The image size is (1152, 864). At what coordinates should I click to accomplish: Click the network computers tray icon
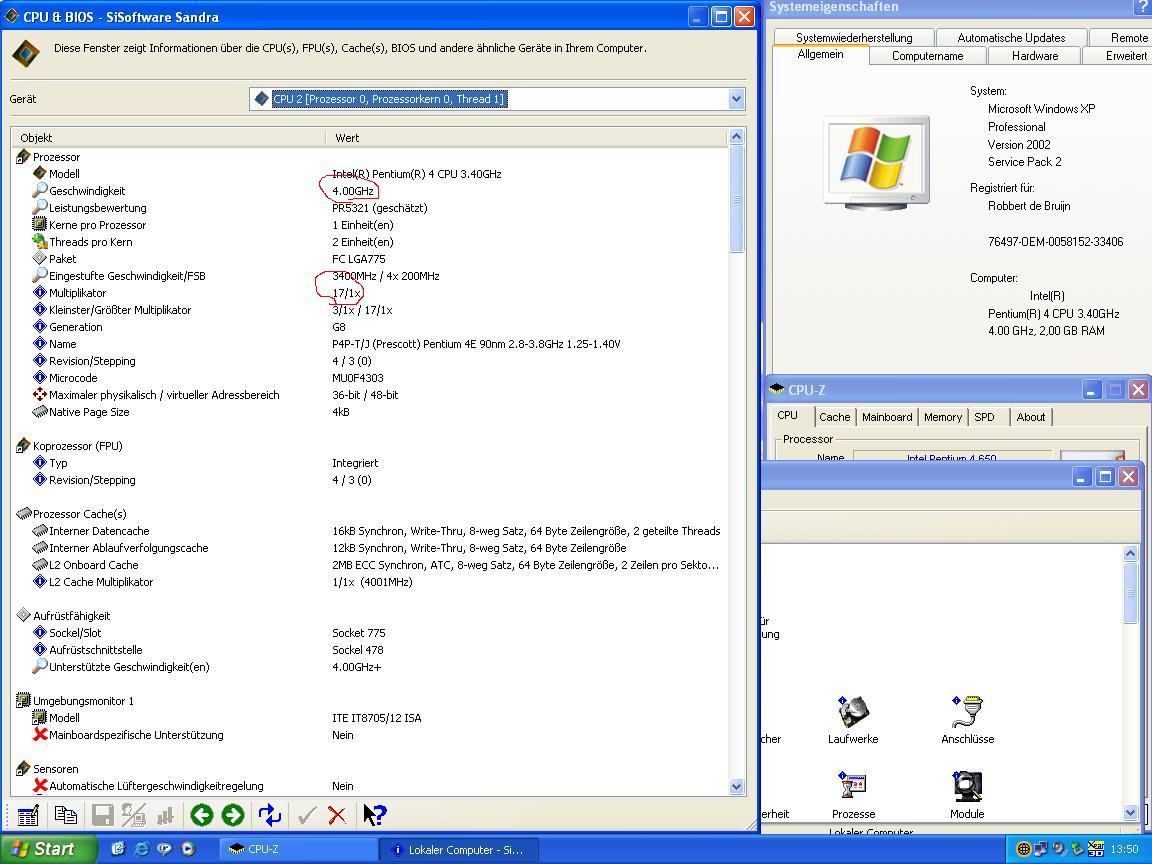point(1040,849)
